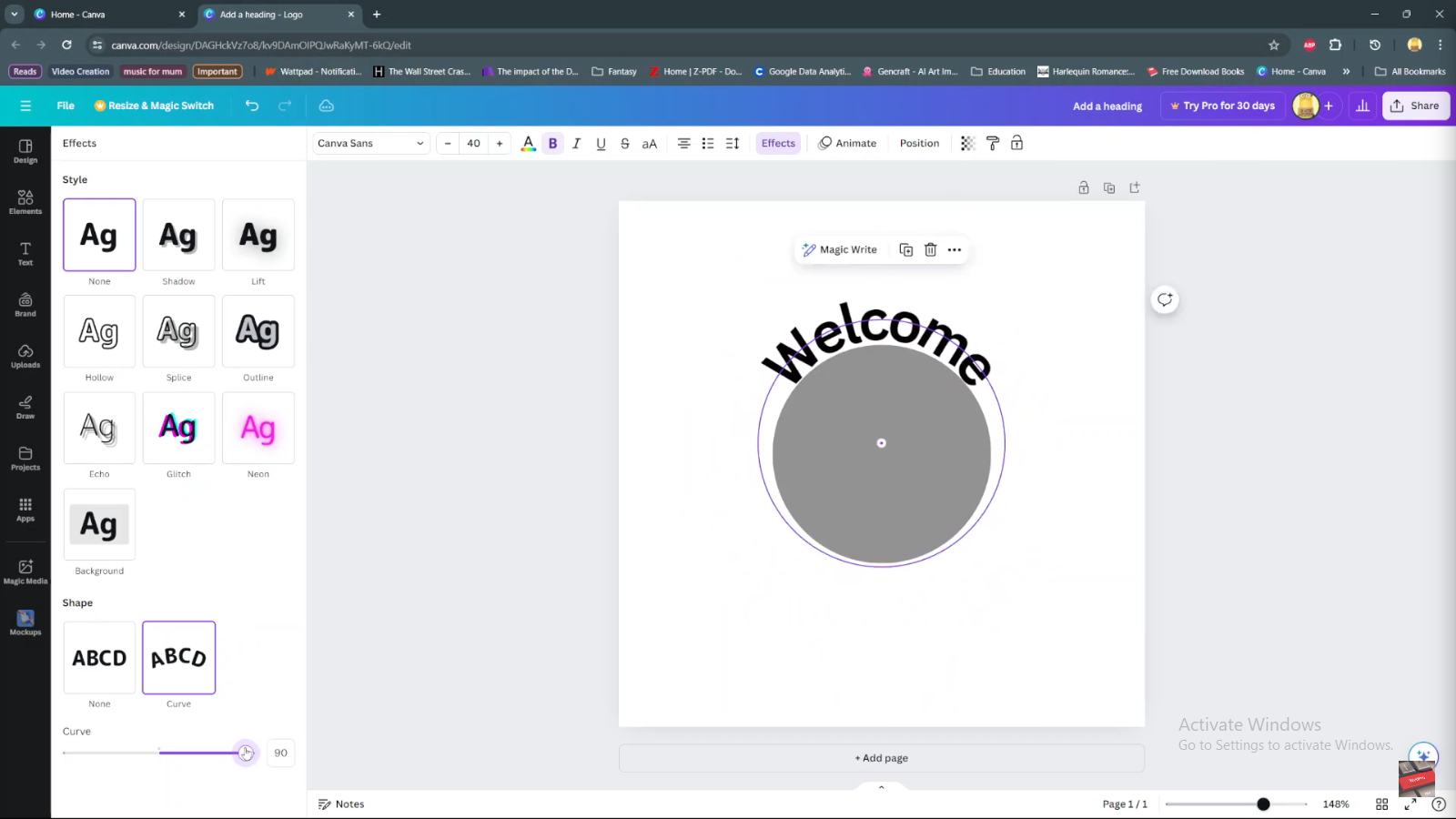Delete the selected text element

[930, 249]
